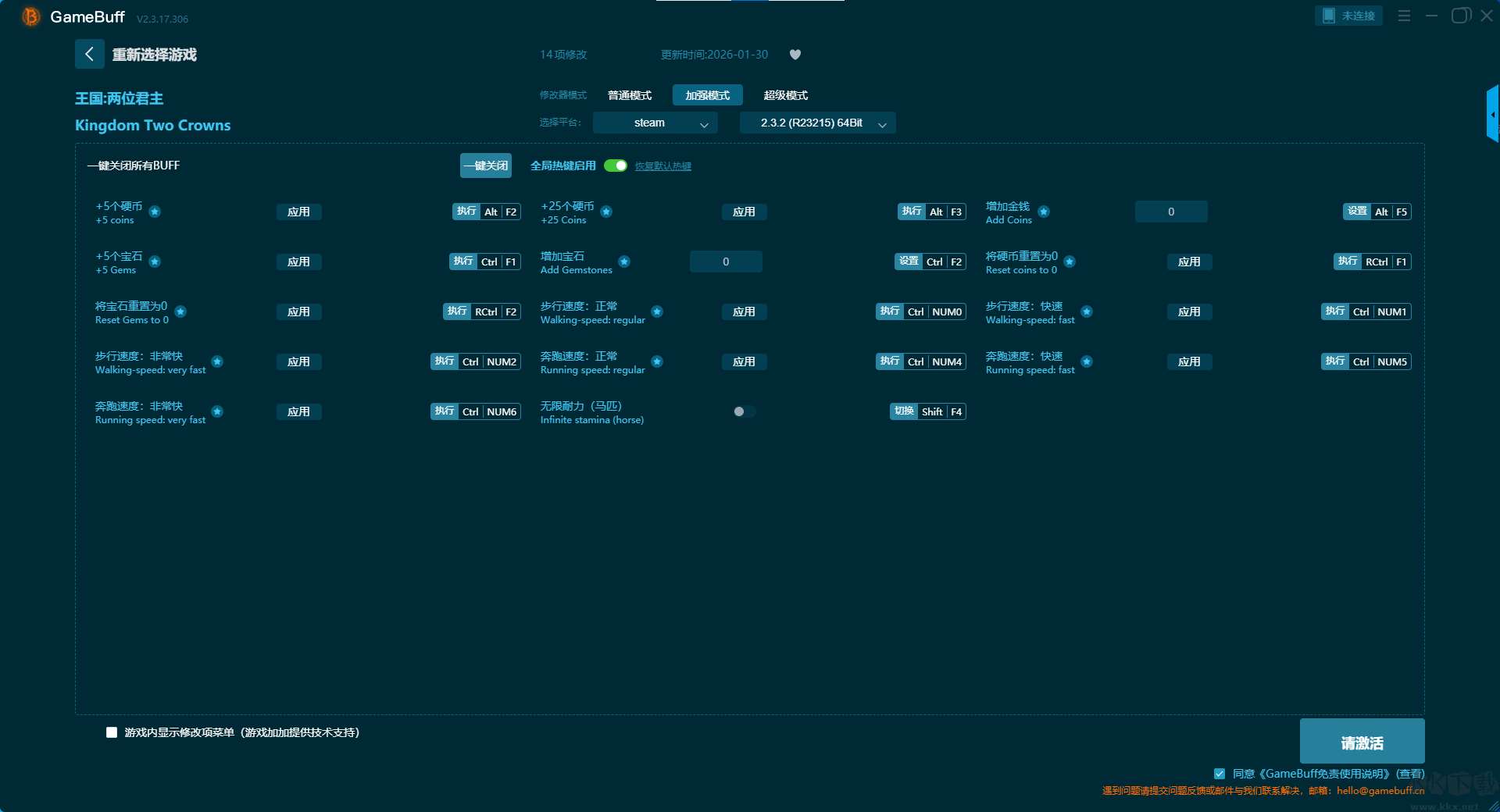Click the star icon beside +5 coins
This screenshot has height=812, width=1500.
[155, 212]
